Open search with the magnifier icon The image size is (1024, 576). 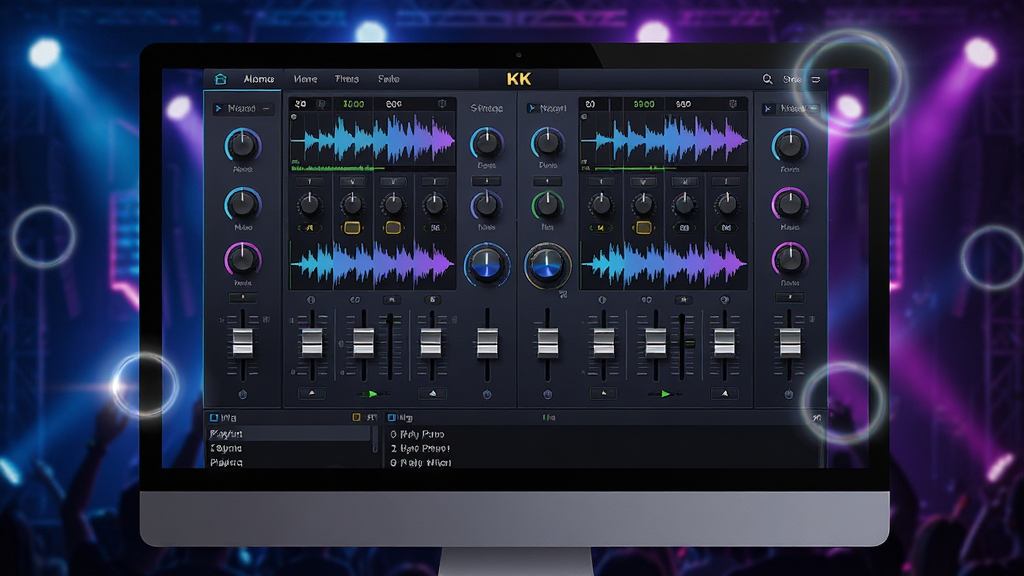pyautogui.click(x=767, y=79)
